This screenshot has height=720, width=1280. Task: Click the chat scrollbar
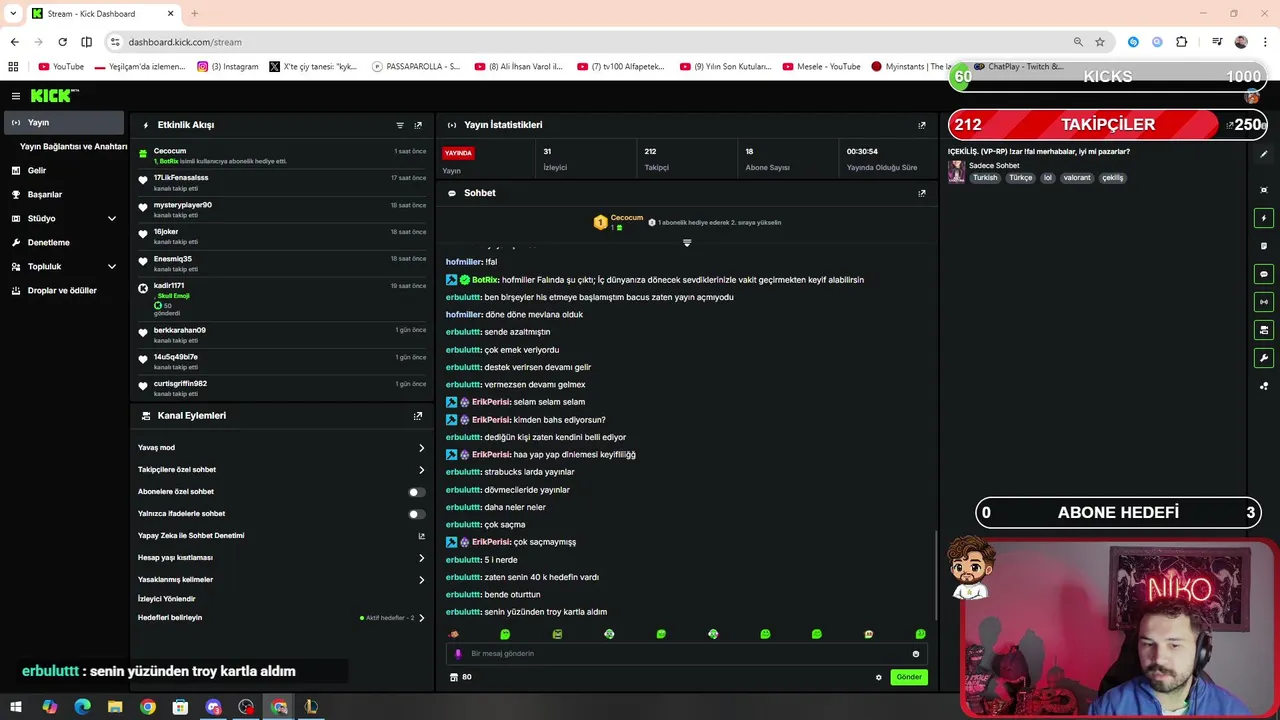935,575
